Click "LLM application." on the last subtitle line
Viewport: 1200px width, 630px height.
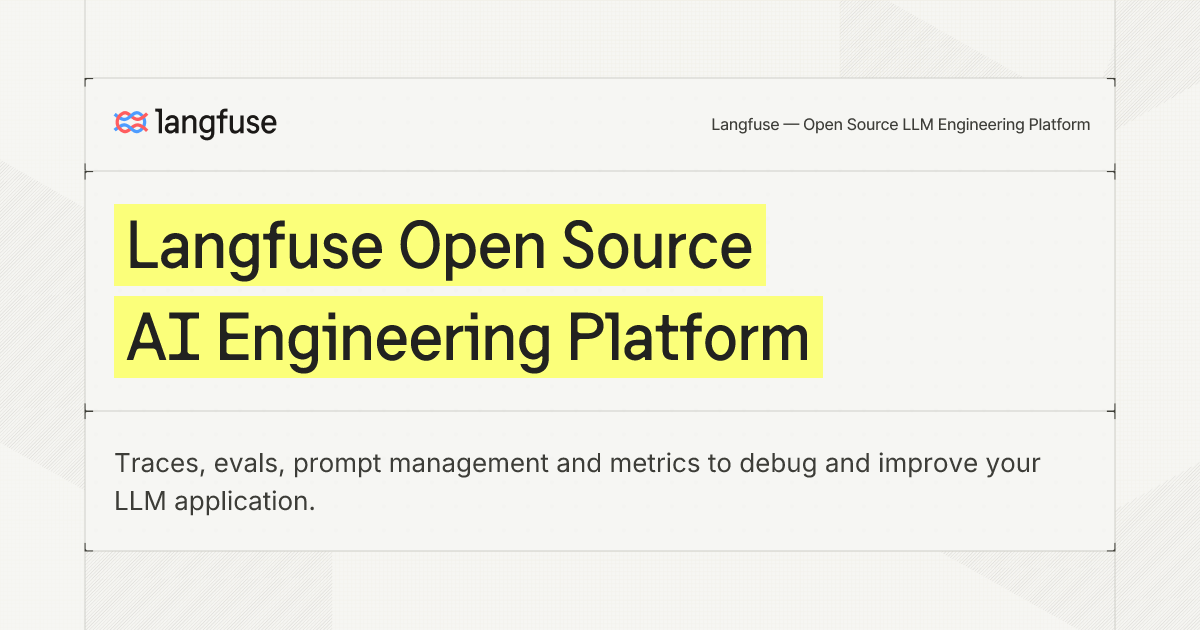click(215, 501)
